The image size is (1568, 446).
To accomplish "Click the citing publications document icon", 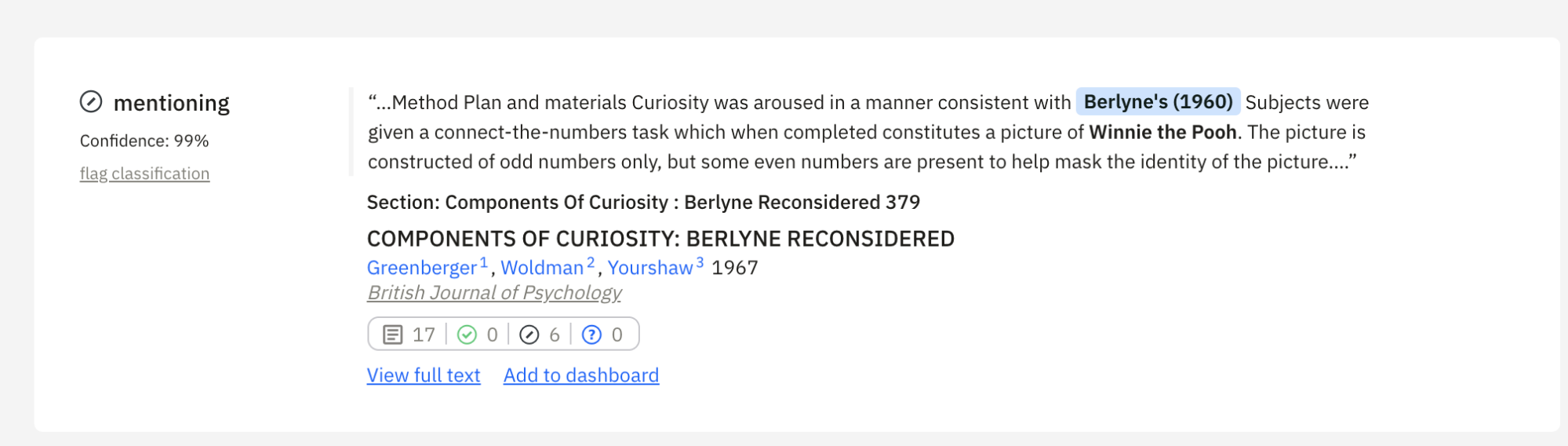I will (x=392, y=335).
